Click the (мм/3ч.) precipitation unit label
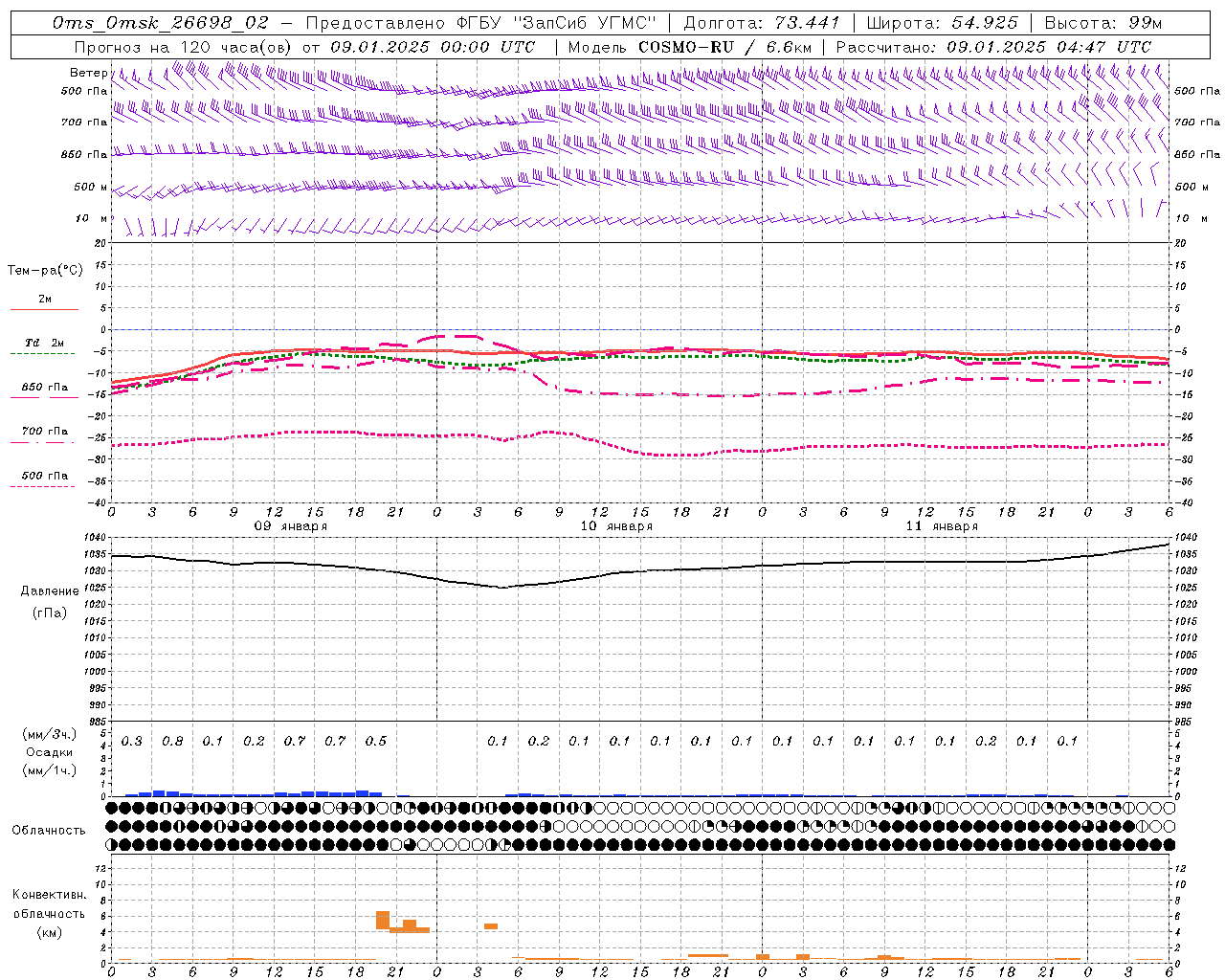 [x=50, y=734]
